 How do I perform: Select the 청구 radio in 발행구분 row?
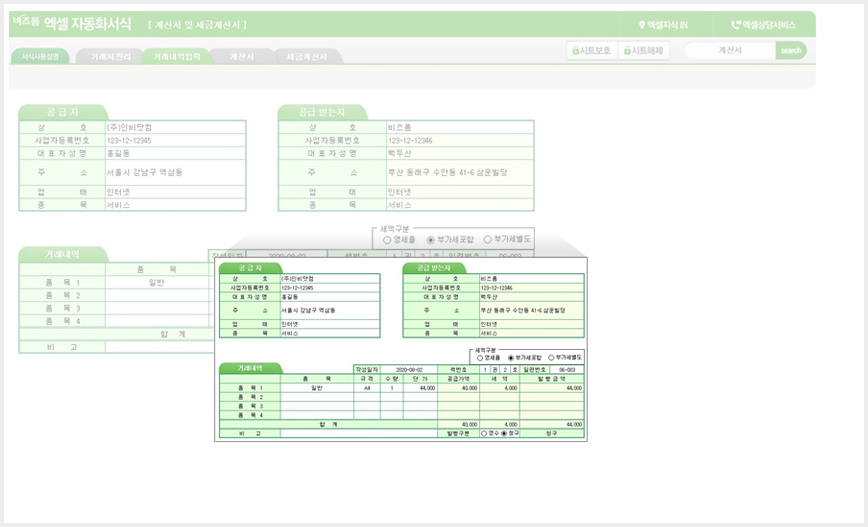pyautogui.click(x=504, y=433)
